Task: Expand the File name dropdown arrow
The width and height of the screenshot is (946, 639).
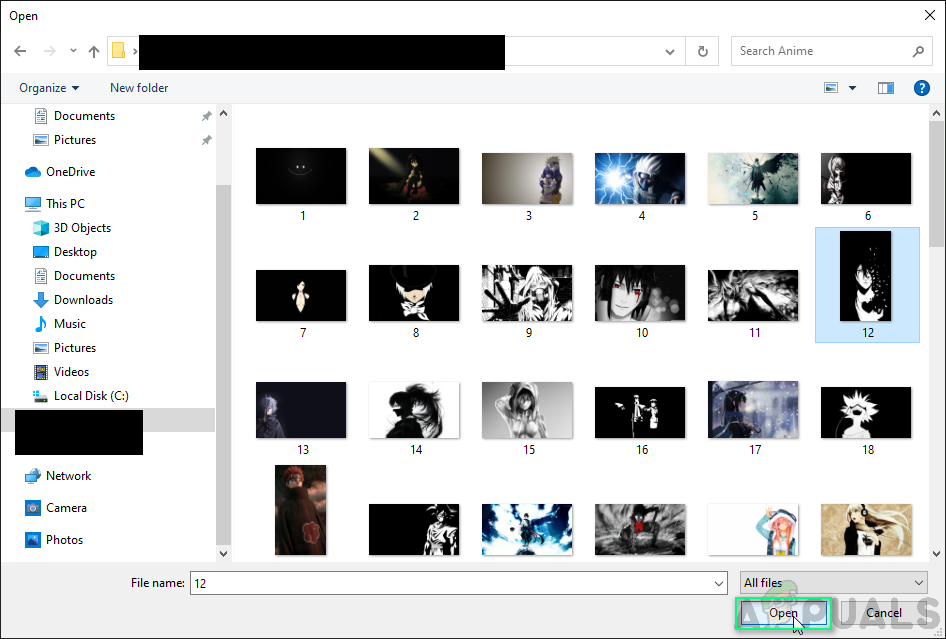Action: click(x=719, y=583)
